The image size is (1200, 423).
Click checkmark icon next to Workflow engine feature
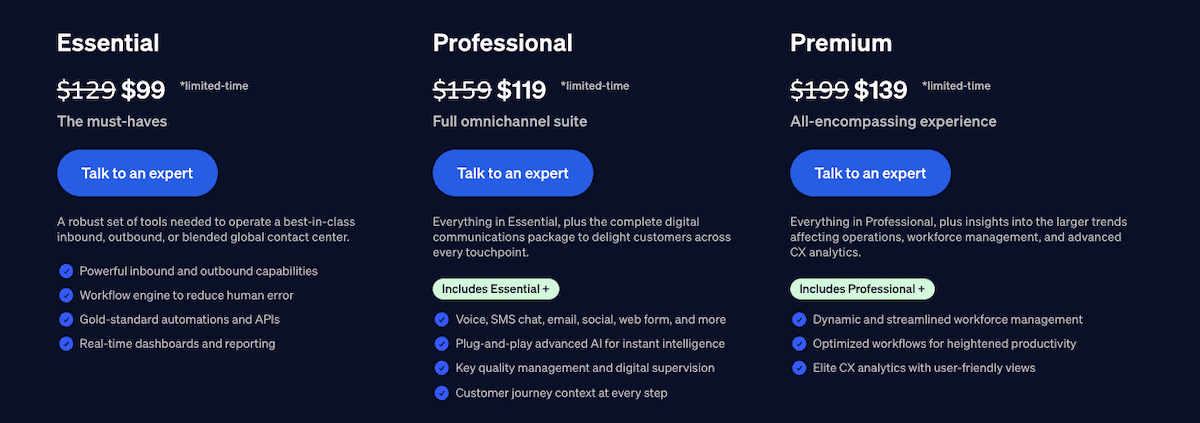[x=66, y=295]
